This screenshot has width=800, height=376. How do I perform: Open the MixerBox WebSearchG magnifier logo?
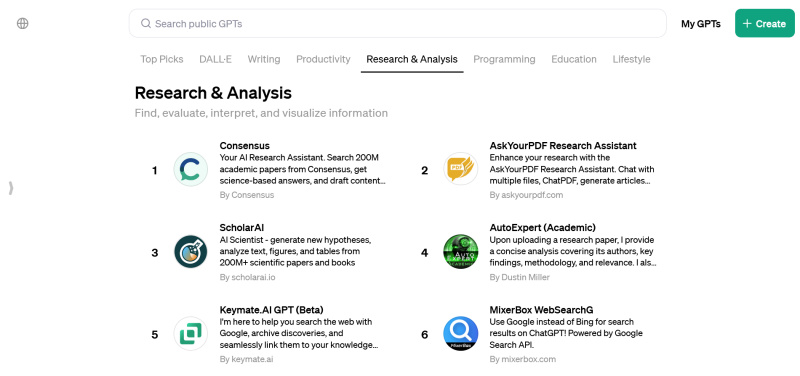460,334
